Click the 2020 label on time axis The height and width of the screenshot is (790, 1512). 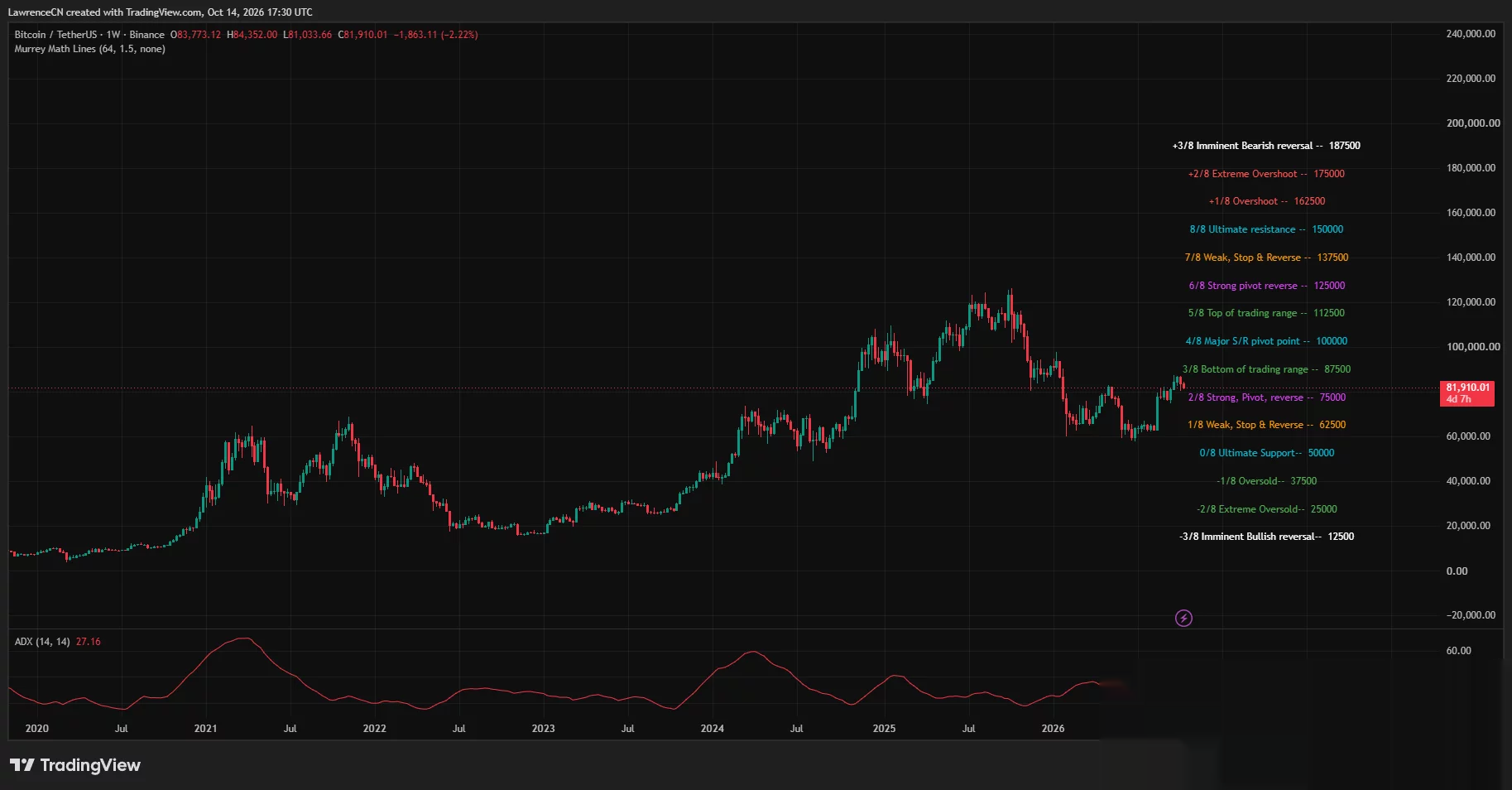[x=37, y=729]
